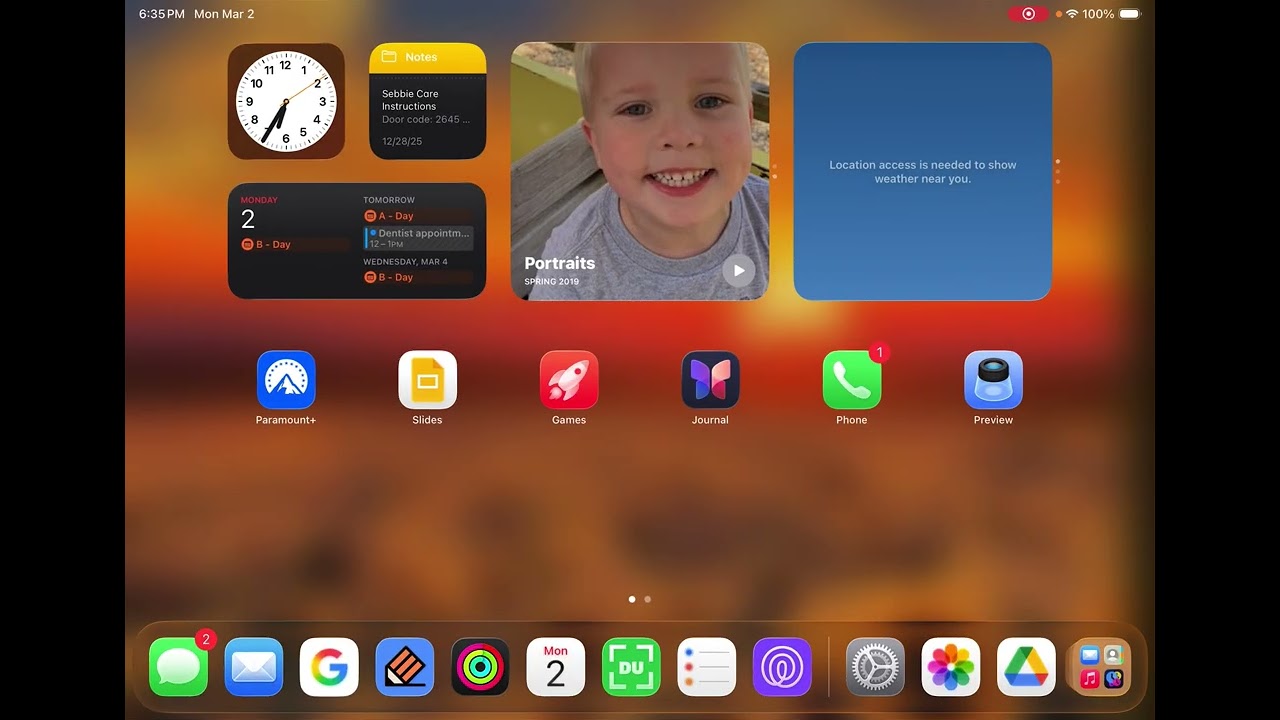Open Mail in the dock

pos(254,667)
